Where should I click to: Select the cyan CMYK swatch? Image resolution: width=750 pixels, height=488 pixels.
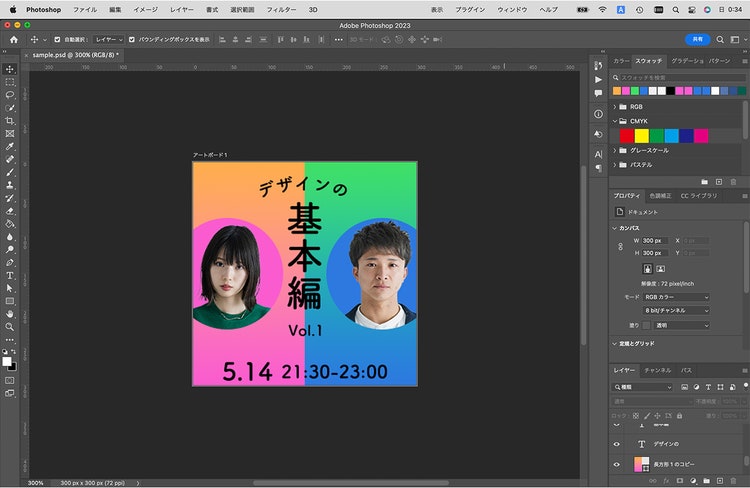pos(672,136)
